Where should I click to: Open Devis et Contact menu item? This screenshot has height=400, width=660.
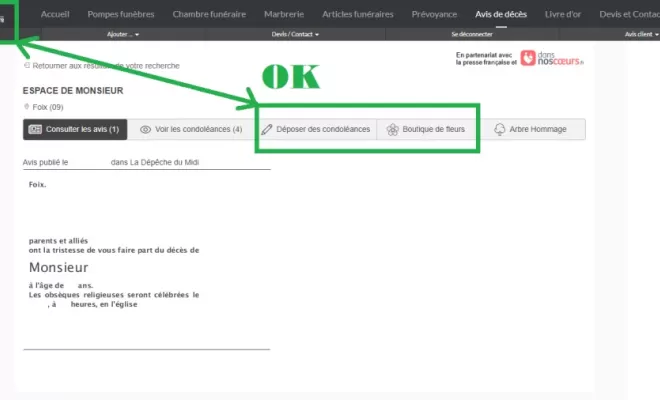tap(629, 14)
